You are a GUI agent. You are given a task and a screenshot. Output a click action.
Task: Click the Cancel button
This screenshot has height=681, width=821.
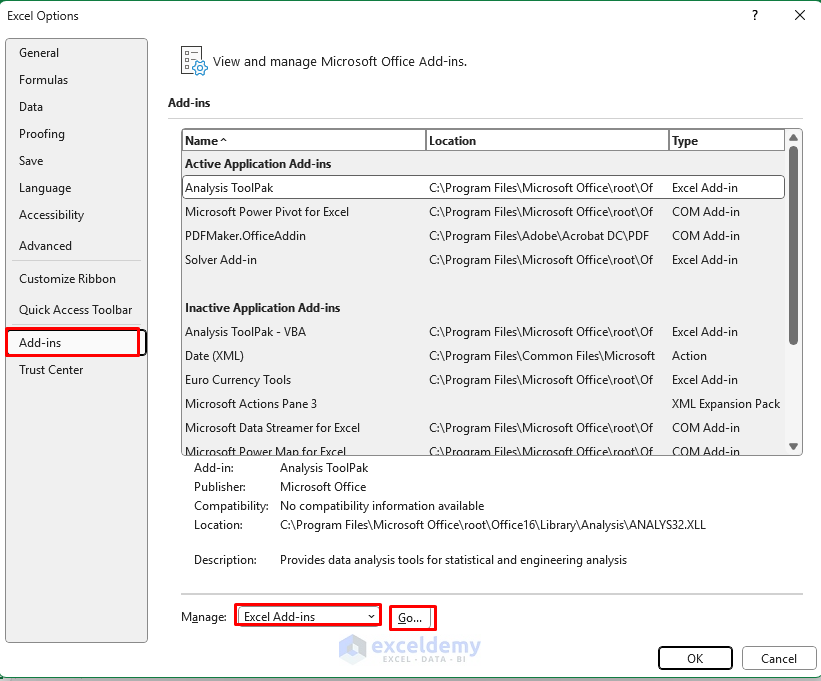(779, 658)
